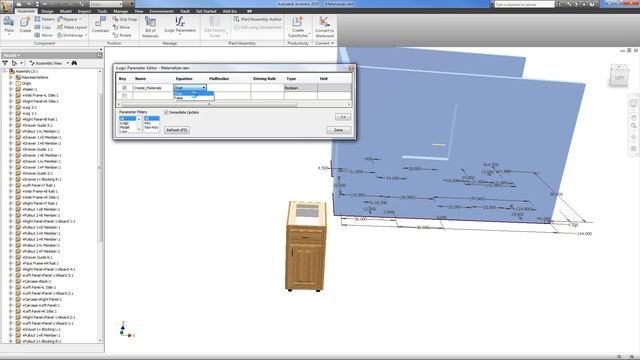Choose True from the equation dropdown list
The image size is (640, 360).
(x=193, y=93)
